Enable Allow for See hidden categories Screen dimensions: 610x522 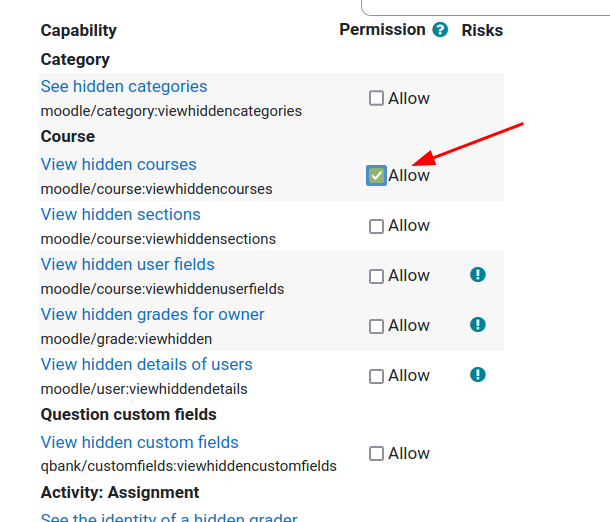coord(376,98)
